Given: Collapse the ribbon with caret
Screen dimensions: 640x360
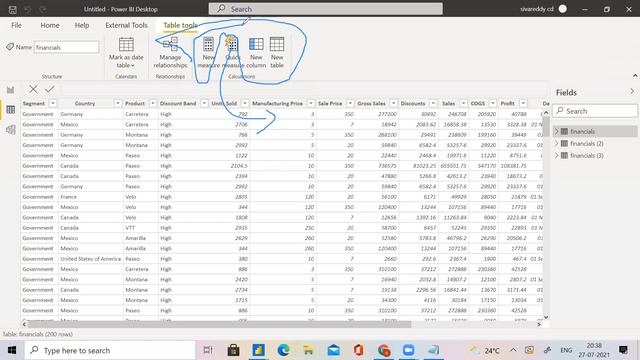Looking at the screenshot, I should click(635, 76).
